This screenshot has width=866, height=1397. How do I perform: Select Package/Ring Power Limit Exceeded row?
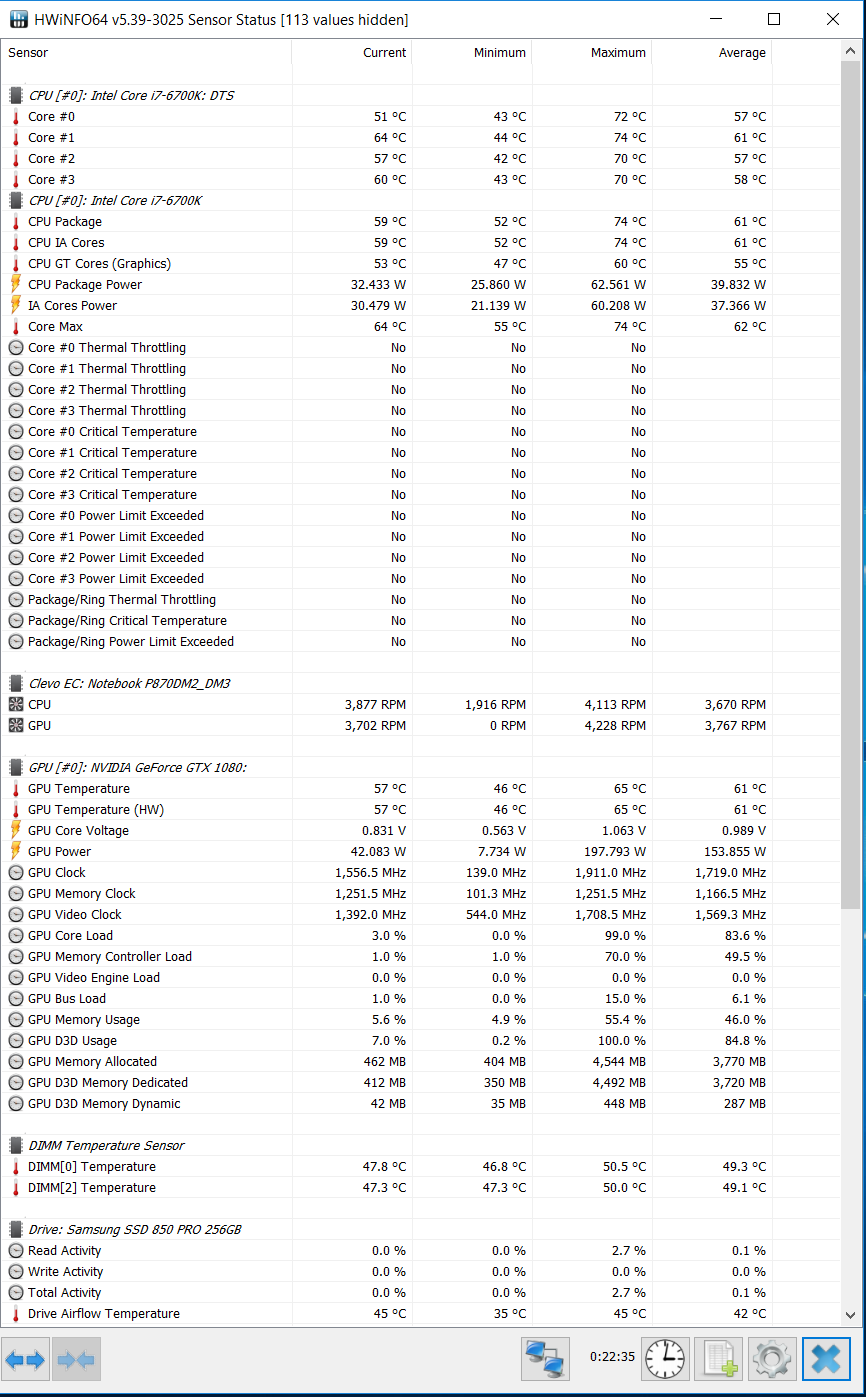tap(421, 642)
